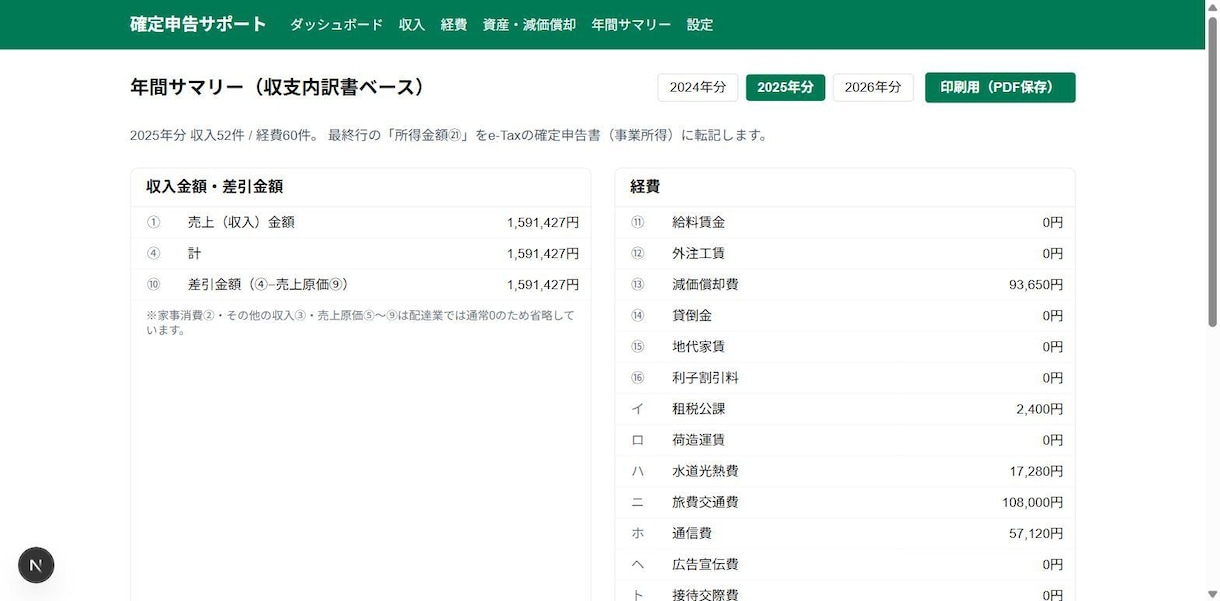
Task: Select the 計 row label
Action: (194, 253)
